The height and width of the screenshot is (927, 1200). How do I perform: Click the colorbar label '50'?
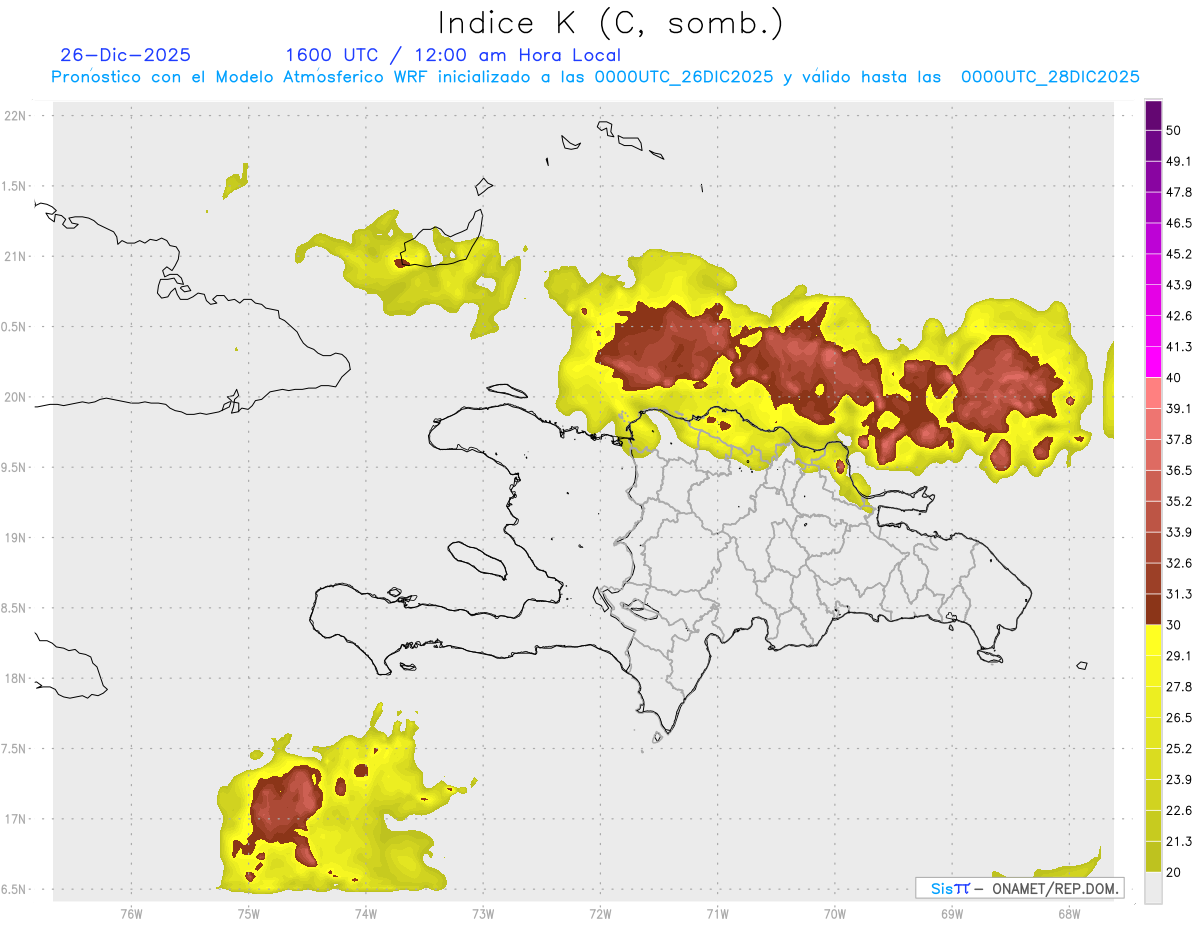[x=1176, y=131]
